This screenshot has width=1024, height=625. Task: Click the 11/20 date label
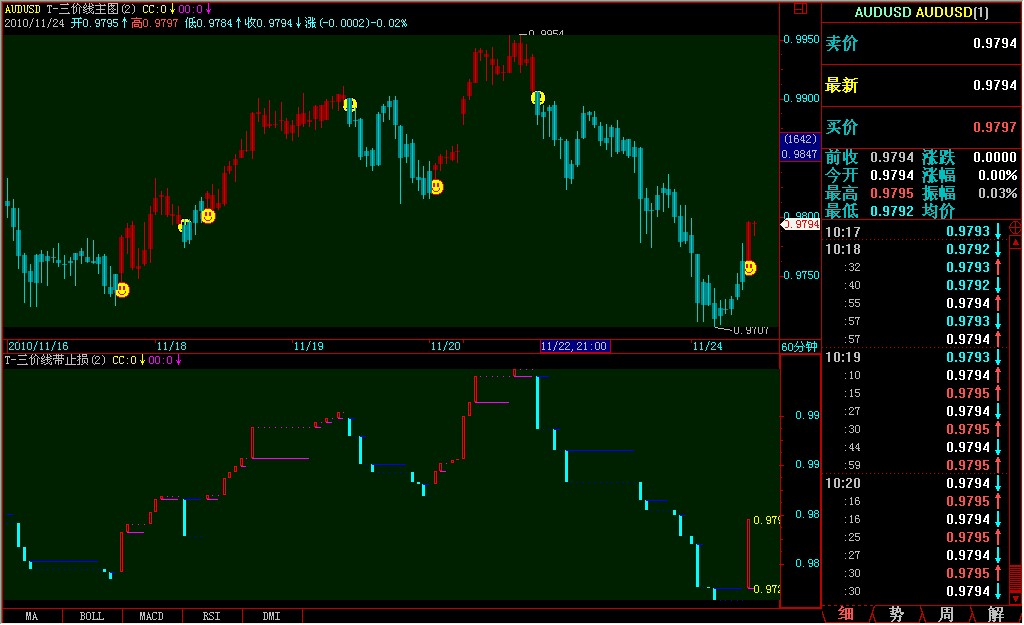click(445, 347)
